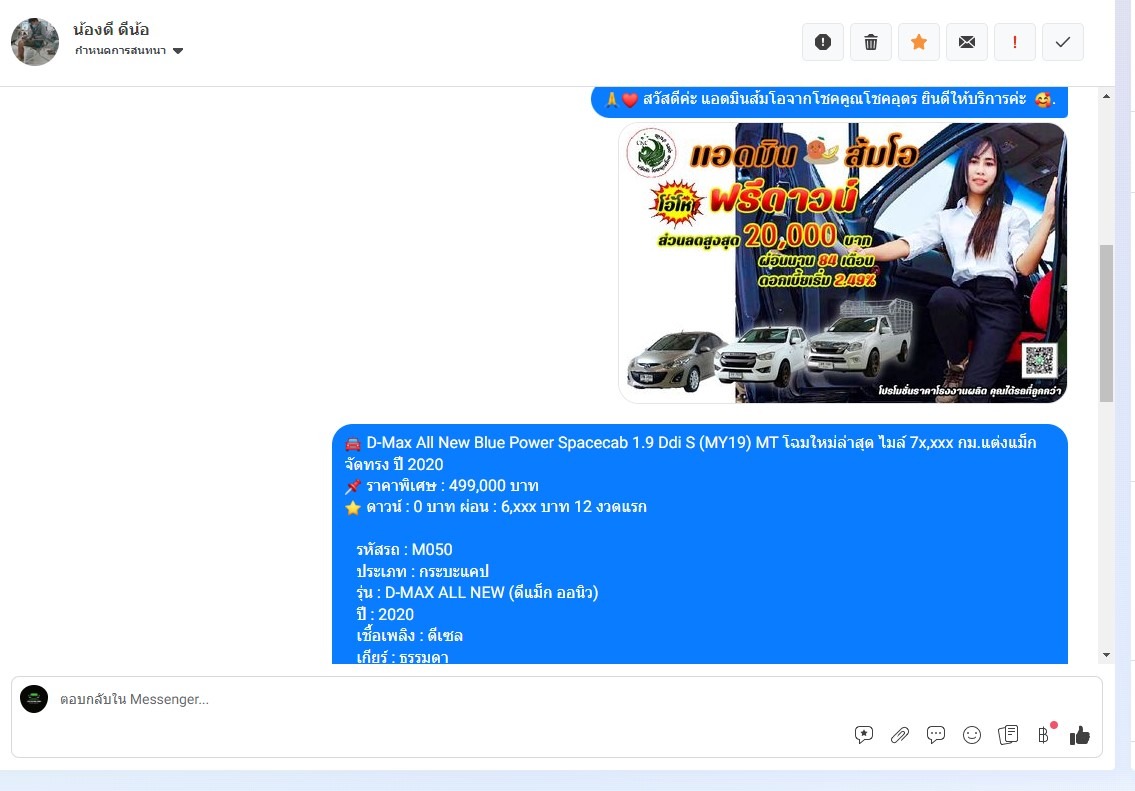The image size is (1135, 791).
Task: Delete conversation with the trash icon
Action: (871, 42)
